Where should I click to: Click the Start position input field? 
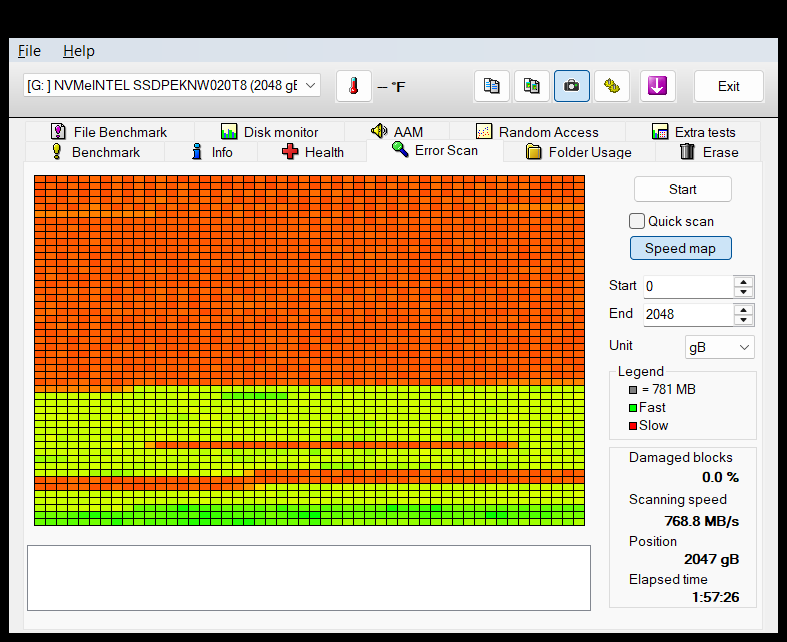click(x=688, y=287)
